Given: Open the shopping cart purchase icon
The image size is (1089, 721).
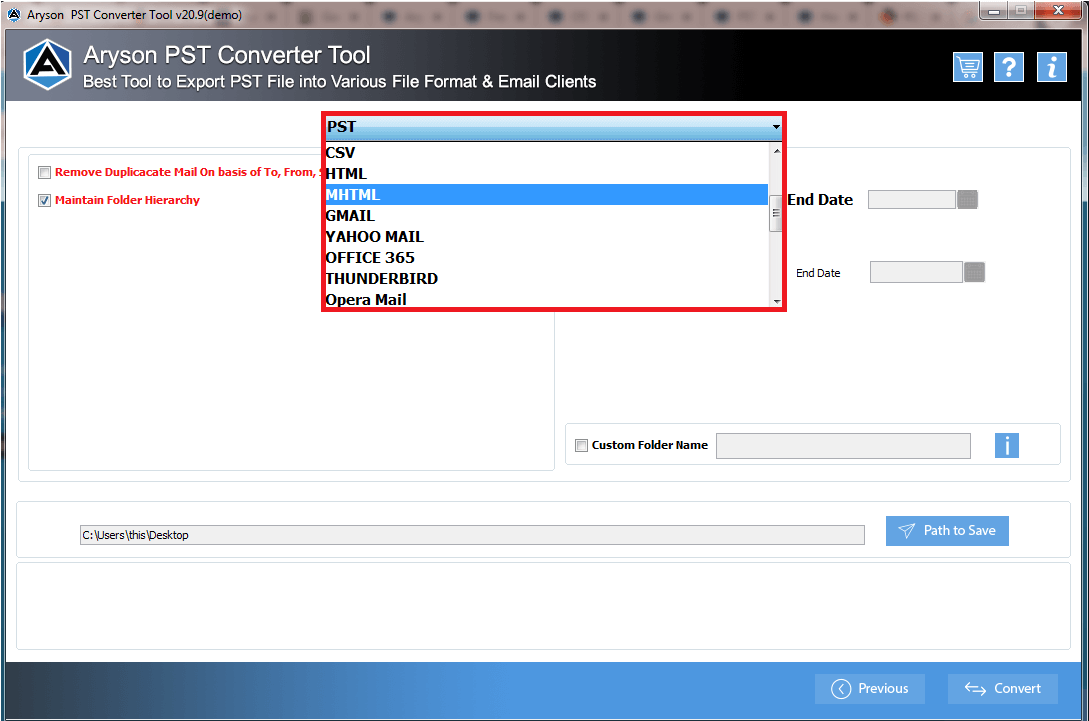Looking at the screenshot, I should [x=967, y=67].
